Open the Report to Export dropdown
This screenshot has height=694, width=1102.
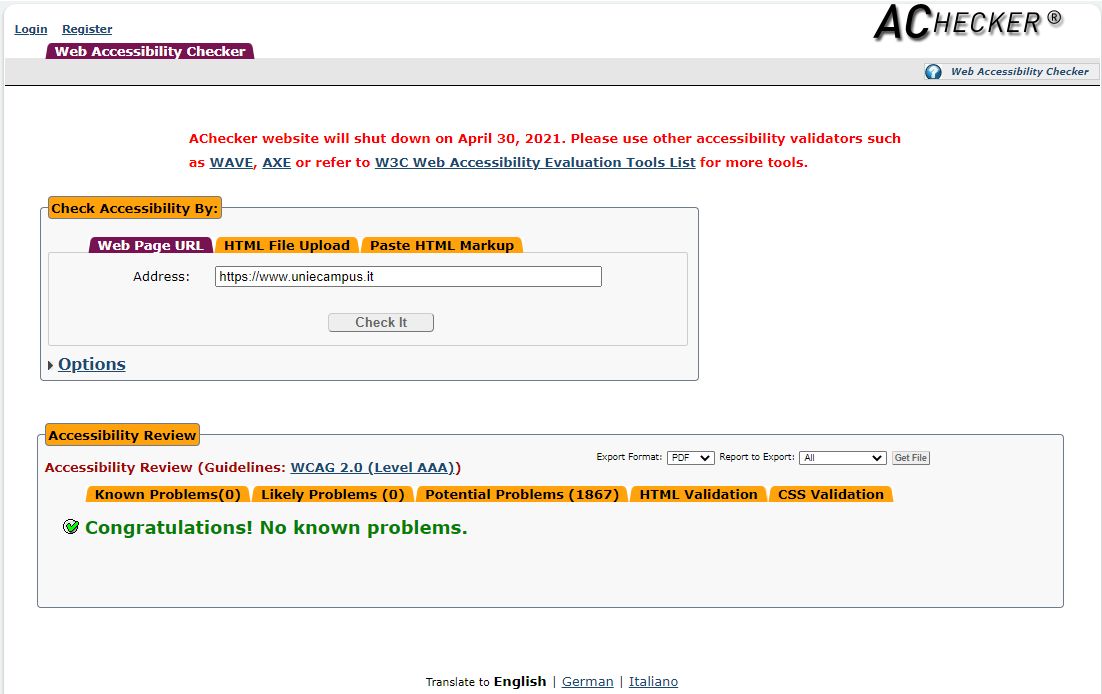[843, 458]
